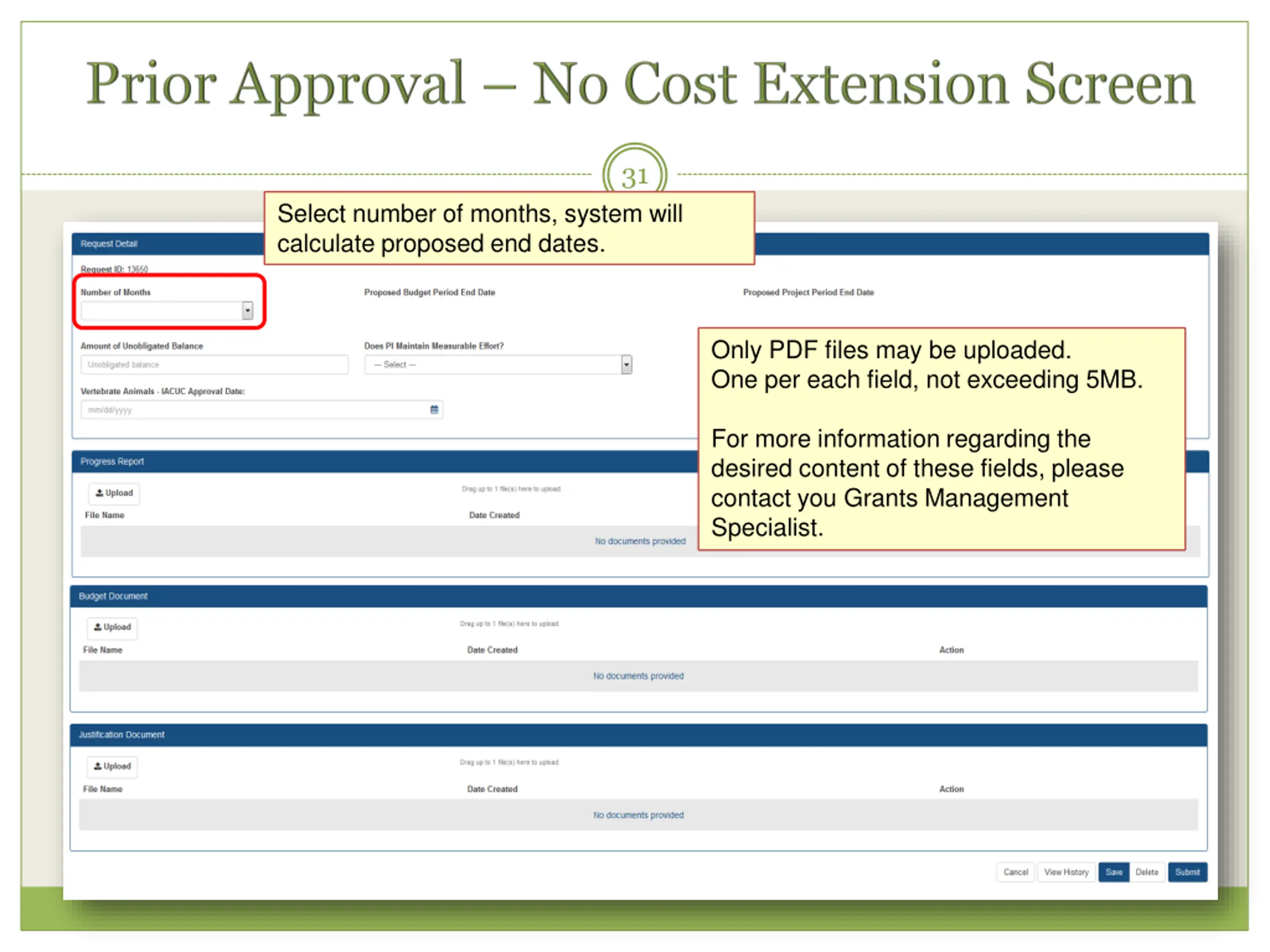Open the PI Measurable Effort Select dropdown
1270x952 pixels.
(x=498, y=364)
